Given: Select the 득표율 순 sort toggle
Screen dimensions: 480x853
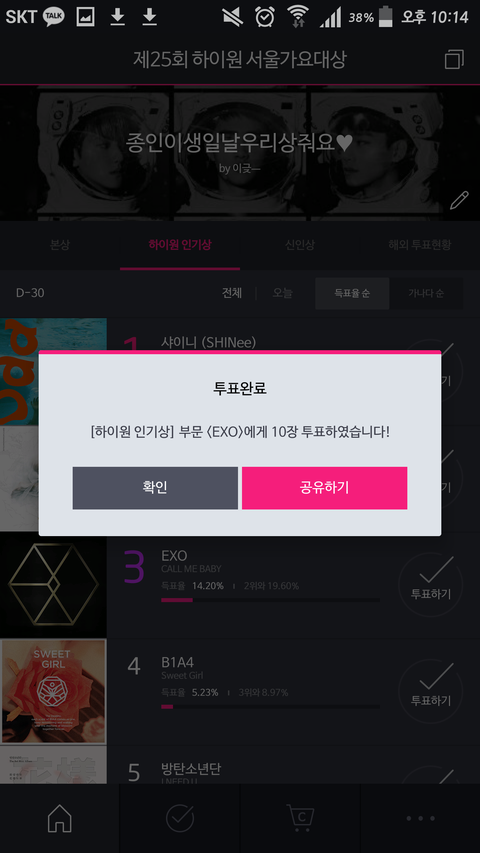Looking at the screenshot, I should point(352,293).
